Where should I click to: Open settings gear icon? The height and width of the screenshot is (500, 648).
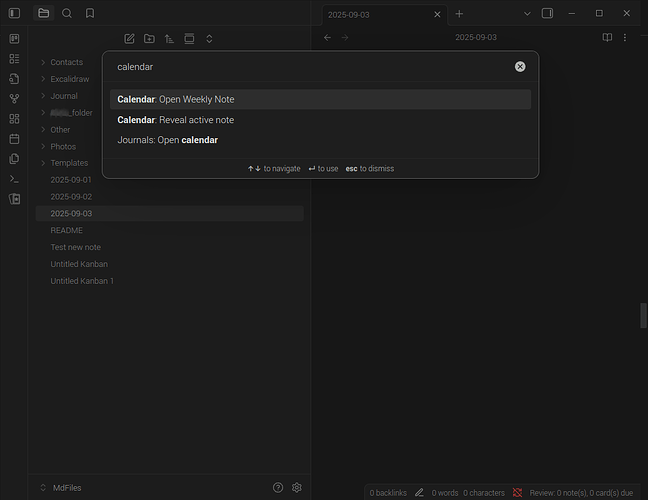297,488
